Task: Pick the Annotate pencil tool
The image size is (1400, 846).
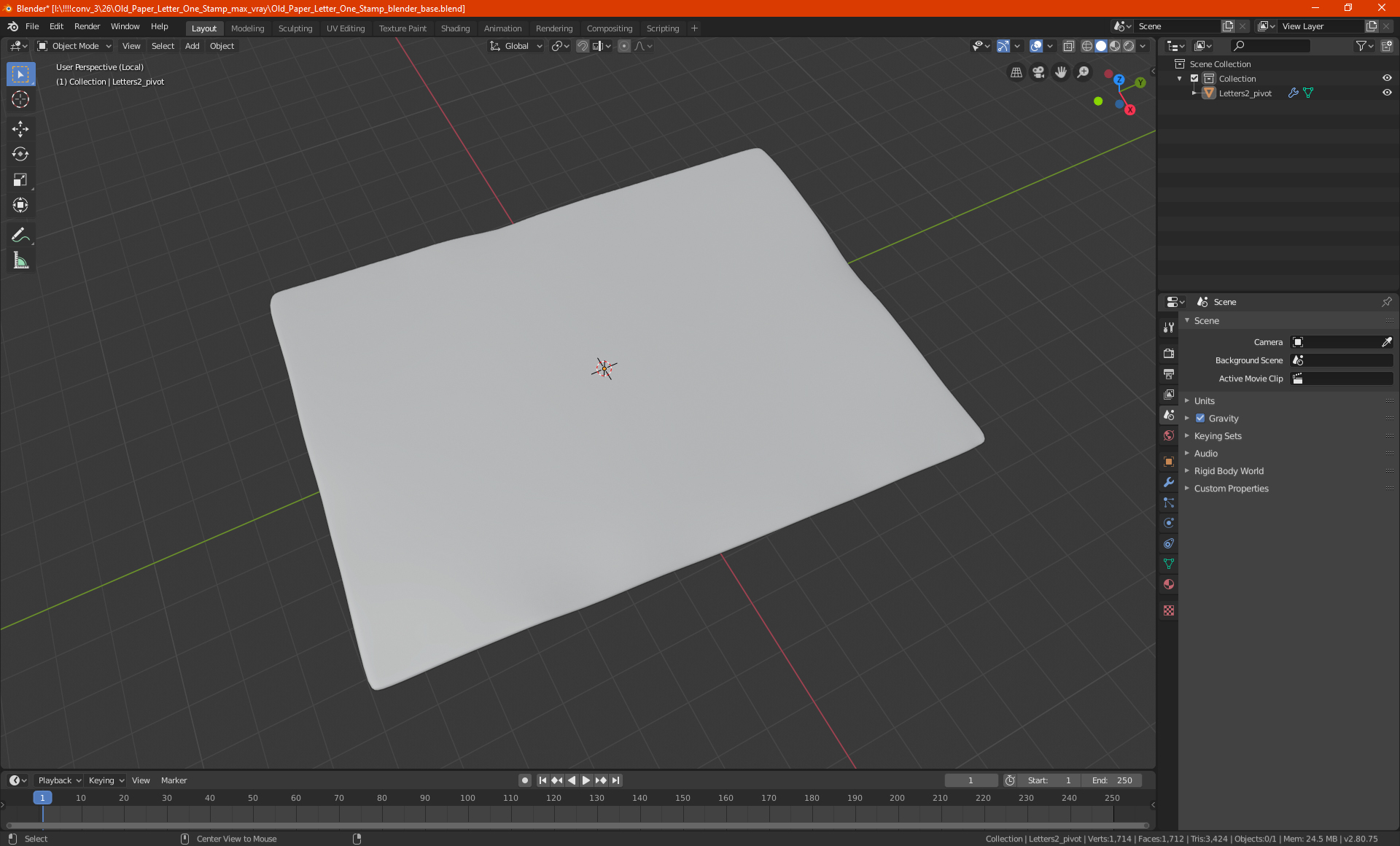Action: (20, 235)
